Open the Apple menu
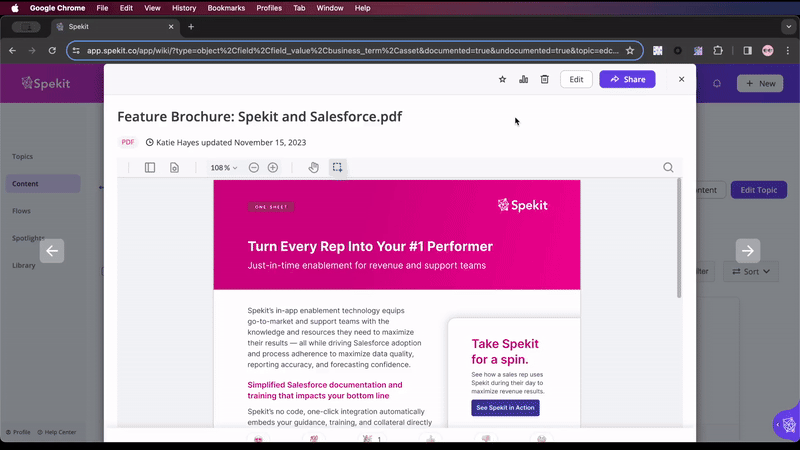 [x=15, y=8]
